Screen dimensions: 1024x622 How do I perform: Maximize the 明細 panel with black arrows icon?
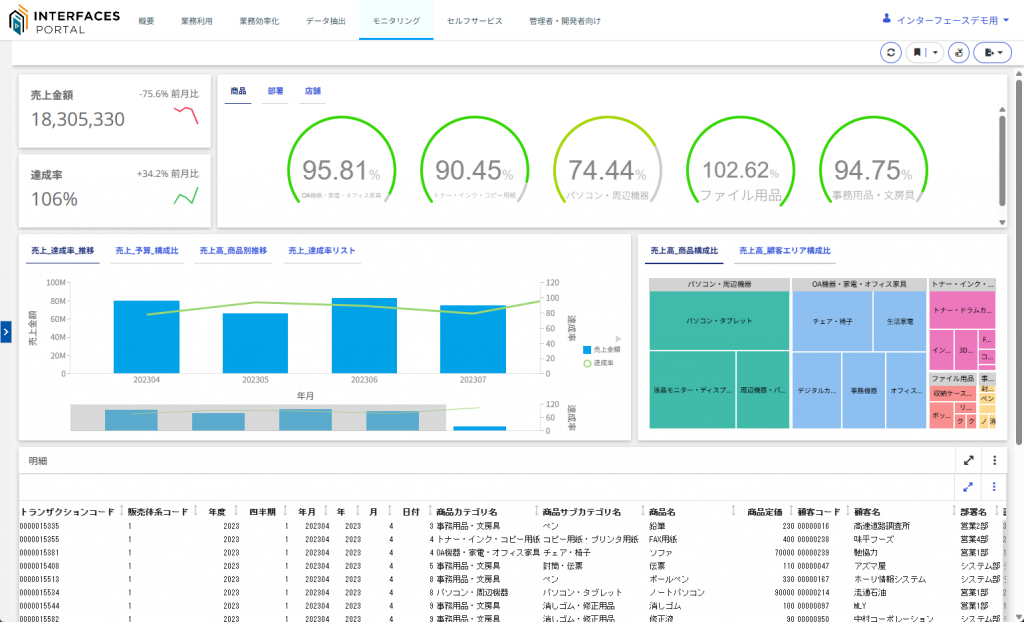coord(968,461)
